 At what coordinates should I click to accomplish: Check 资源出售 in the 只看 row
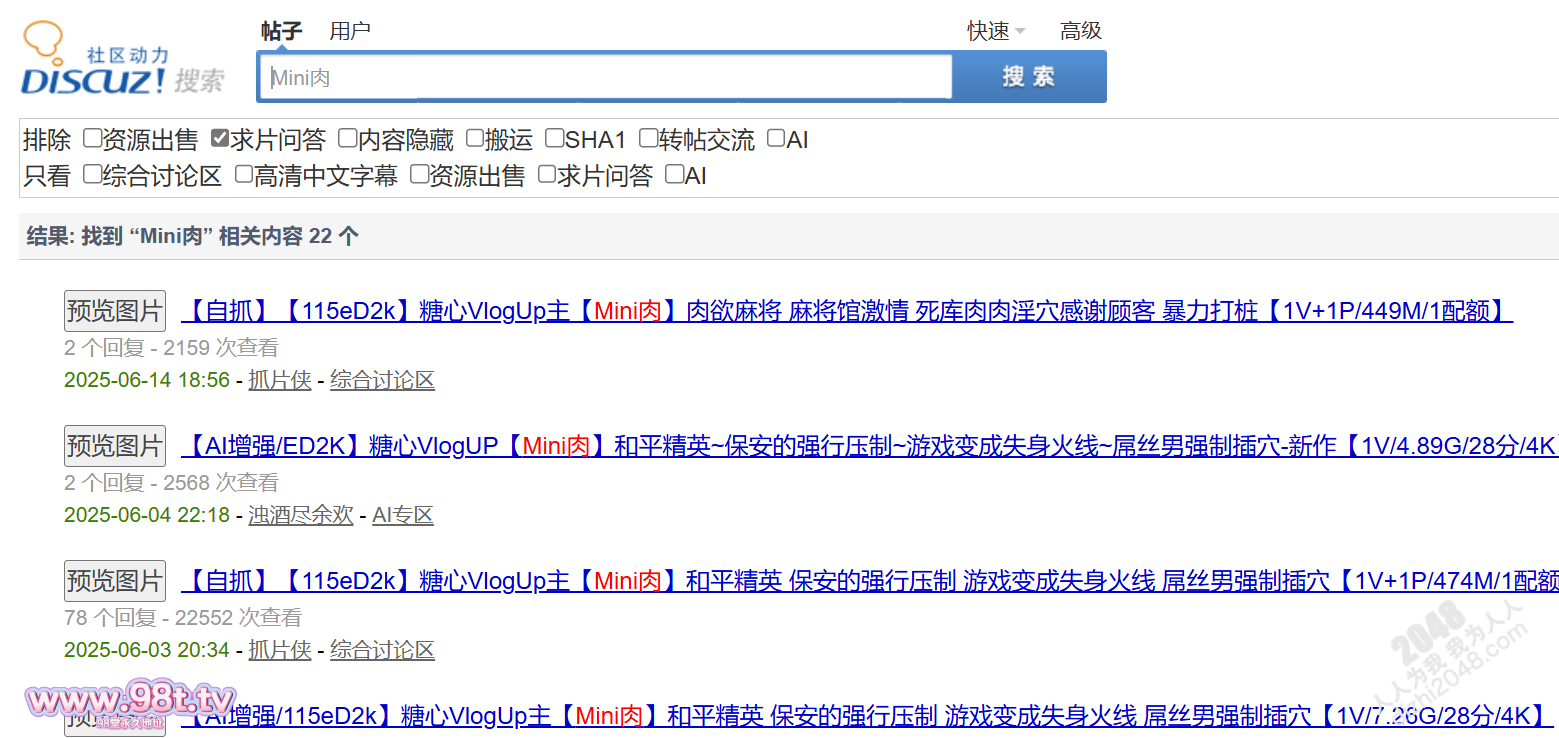419,175
